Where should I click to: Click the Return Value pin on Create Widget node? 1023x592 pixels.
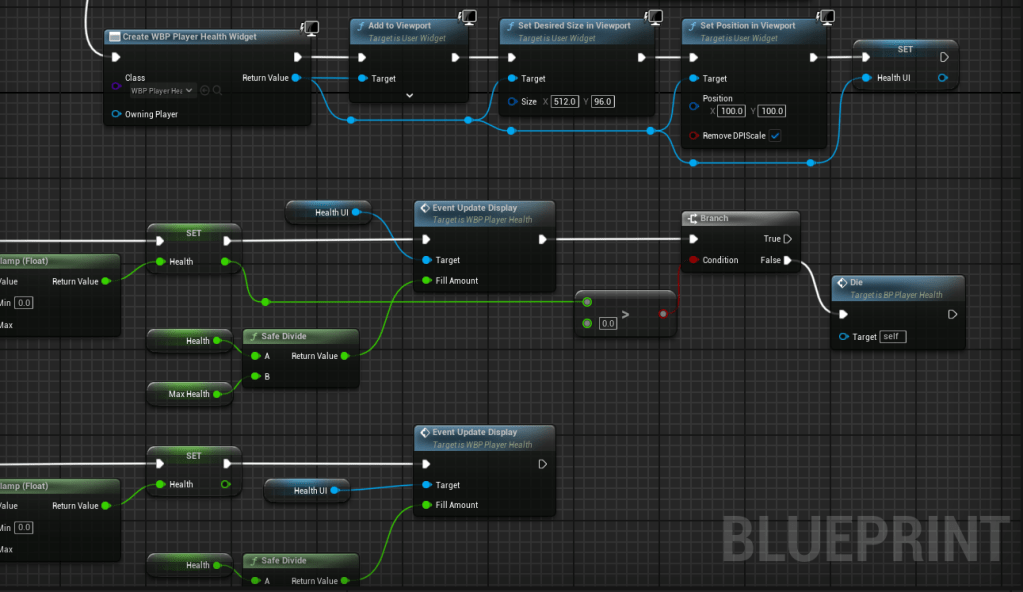(296, 78)
